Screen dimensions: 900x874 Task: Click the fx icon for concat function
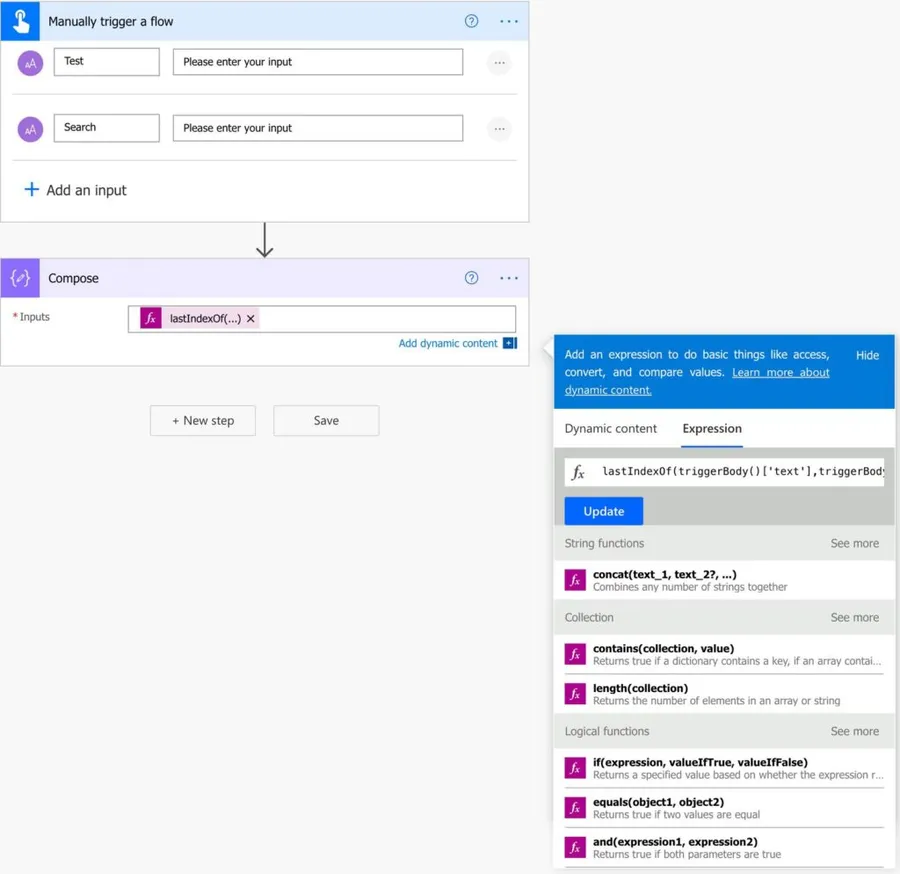[575, 580]
